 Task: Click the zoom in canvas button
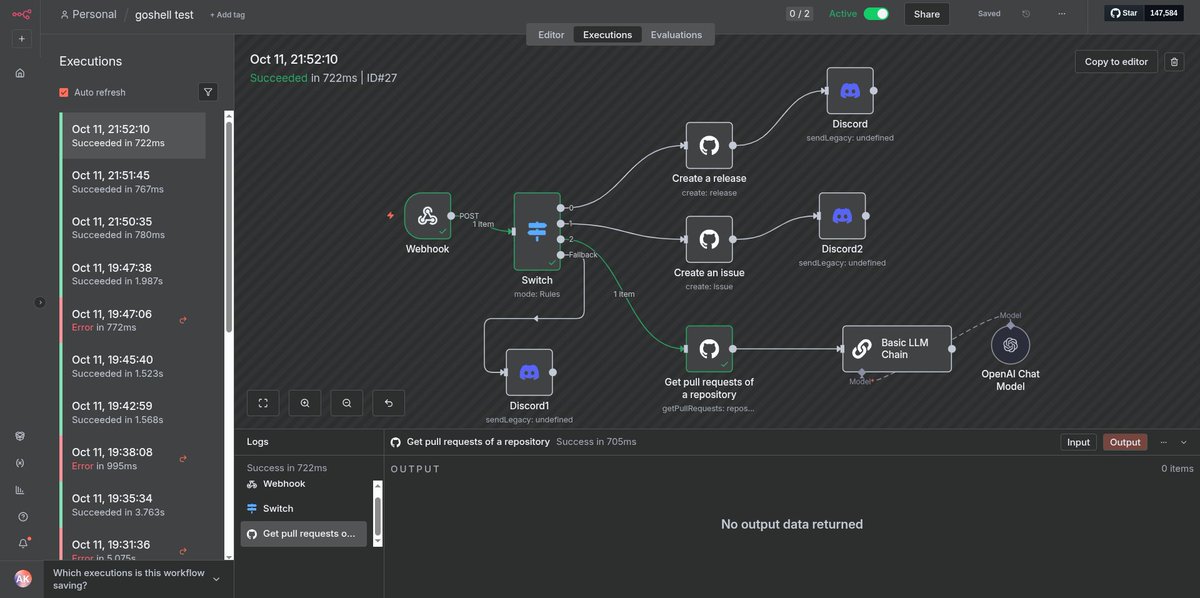click(305, 402)
